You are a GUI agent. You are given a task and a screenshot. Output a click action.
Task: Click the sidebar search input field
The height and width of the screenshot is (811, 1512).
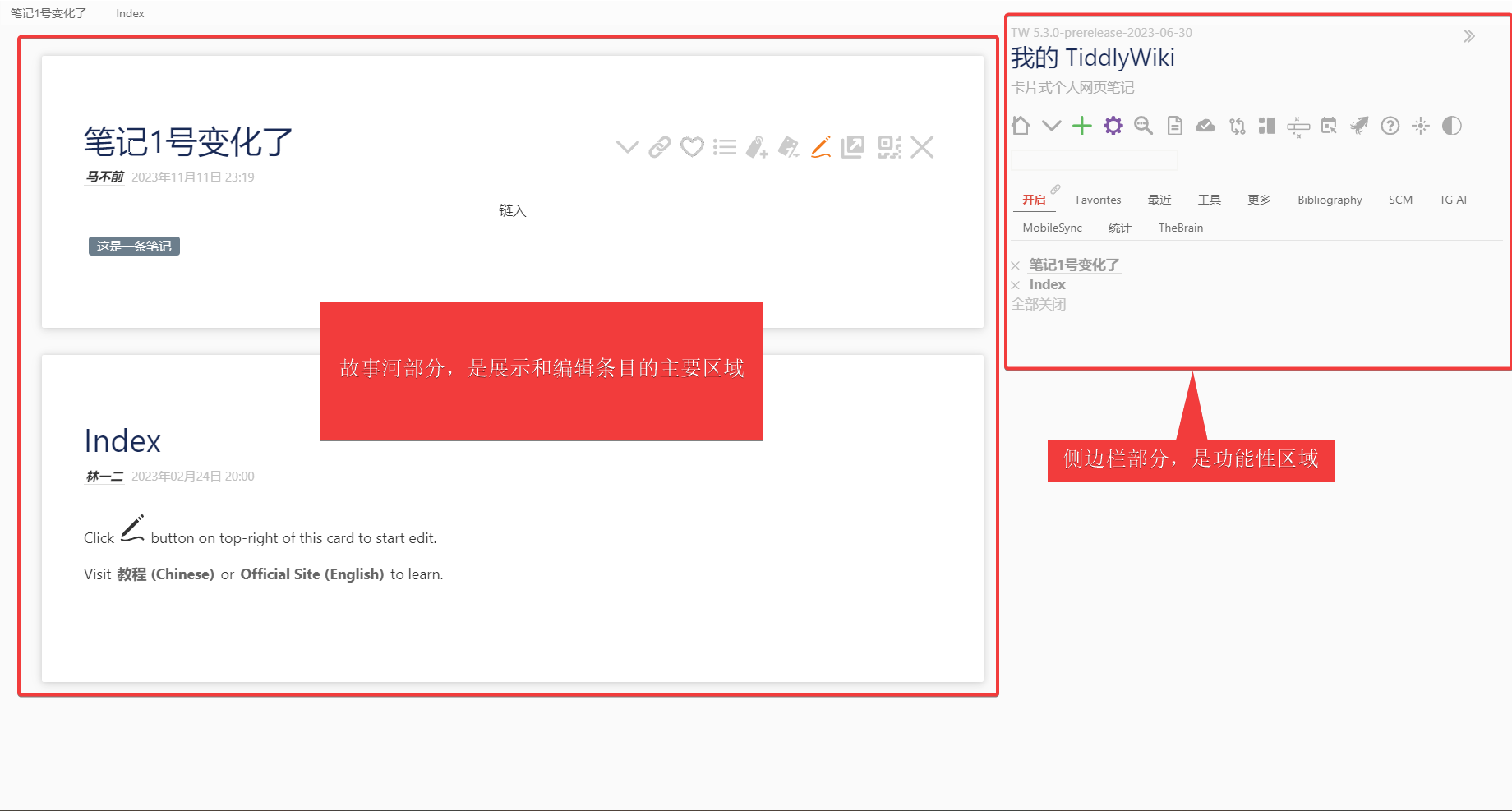point(1094,160)
